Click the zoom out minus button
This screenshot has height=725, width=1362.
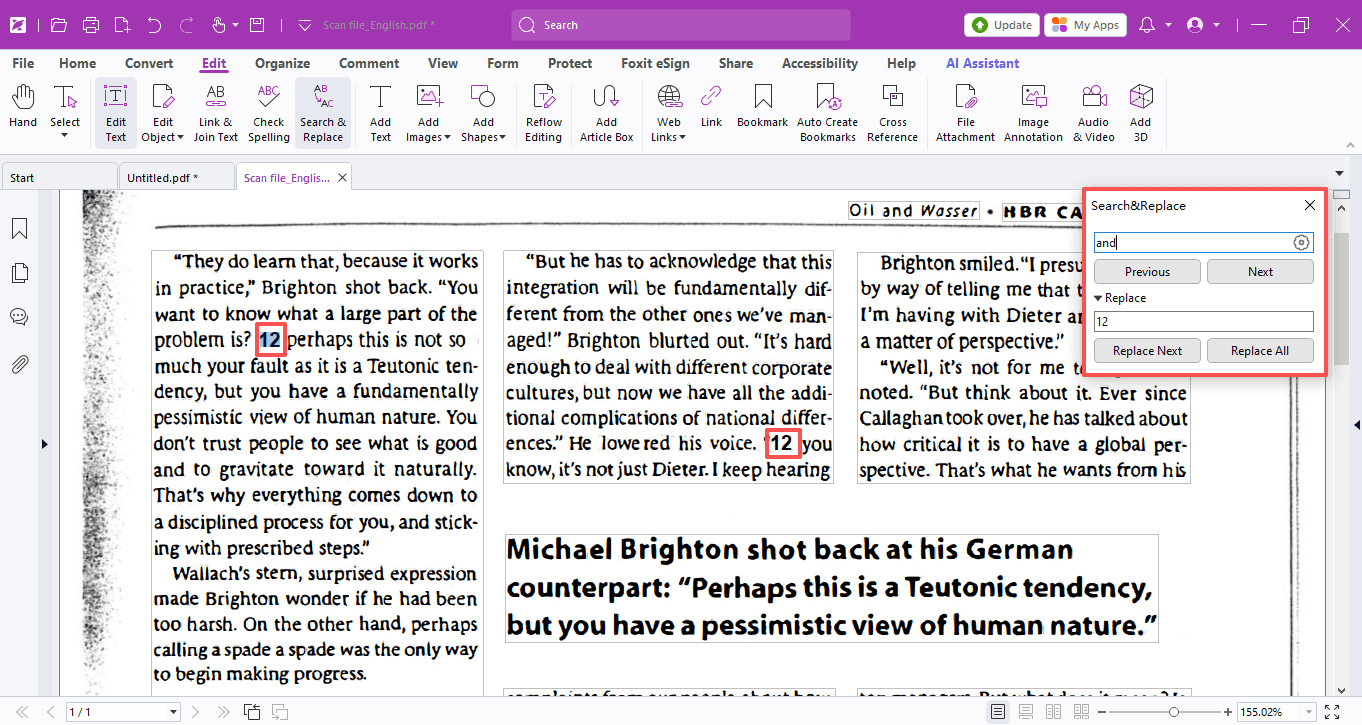(1101, 712)
